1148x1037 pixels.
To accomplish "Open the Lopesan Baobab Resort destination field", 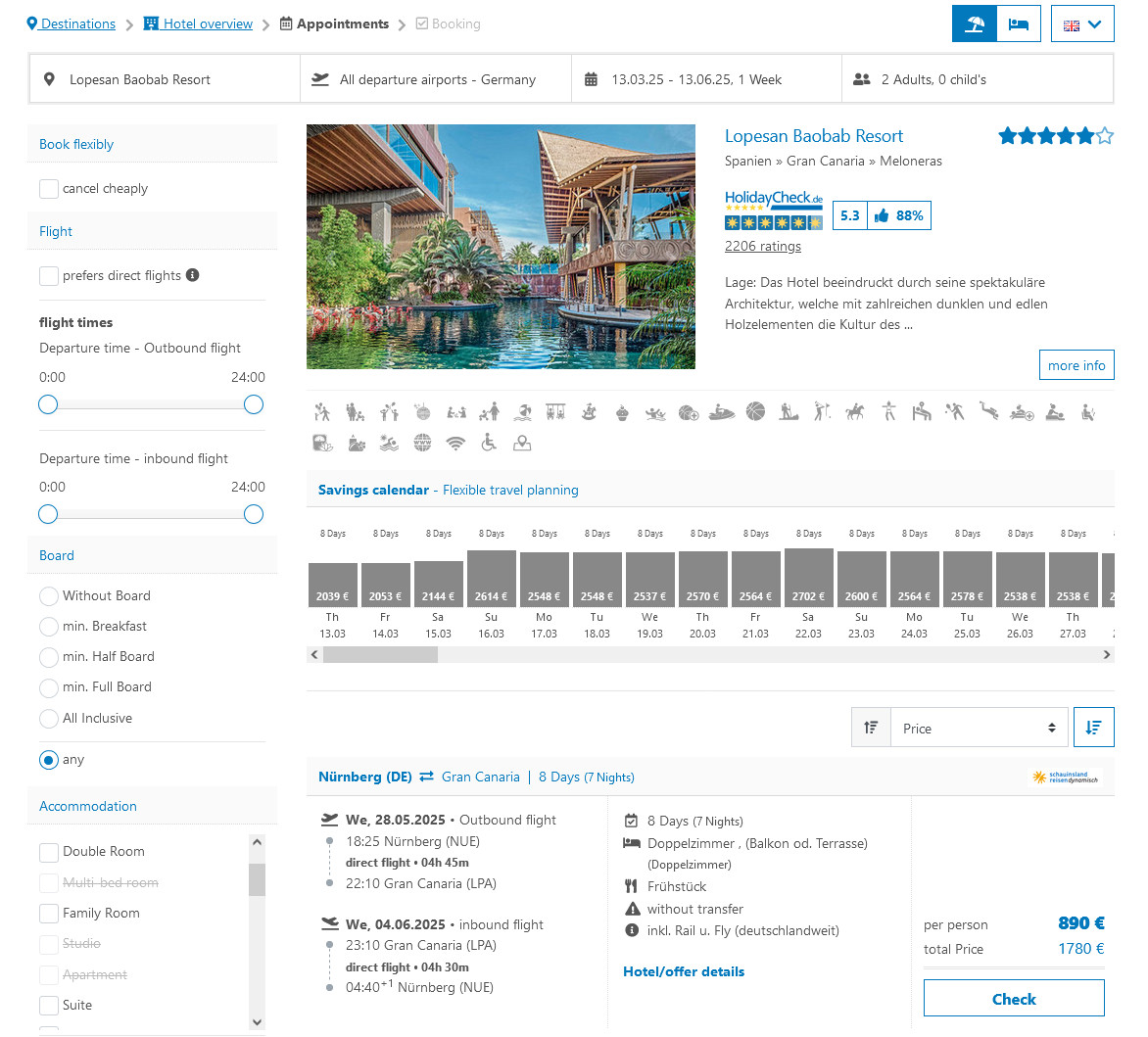I will 165,79.
